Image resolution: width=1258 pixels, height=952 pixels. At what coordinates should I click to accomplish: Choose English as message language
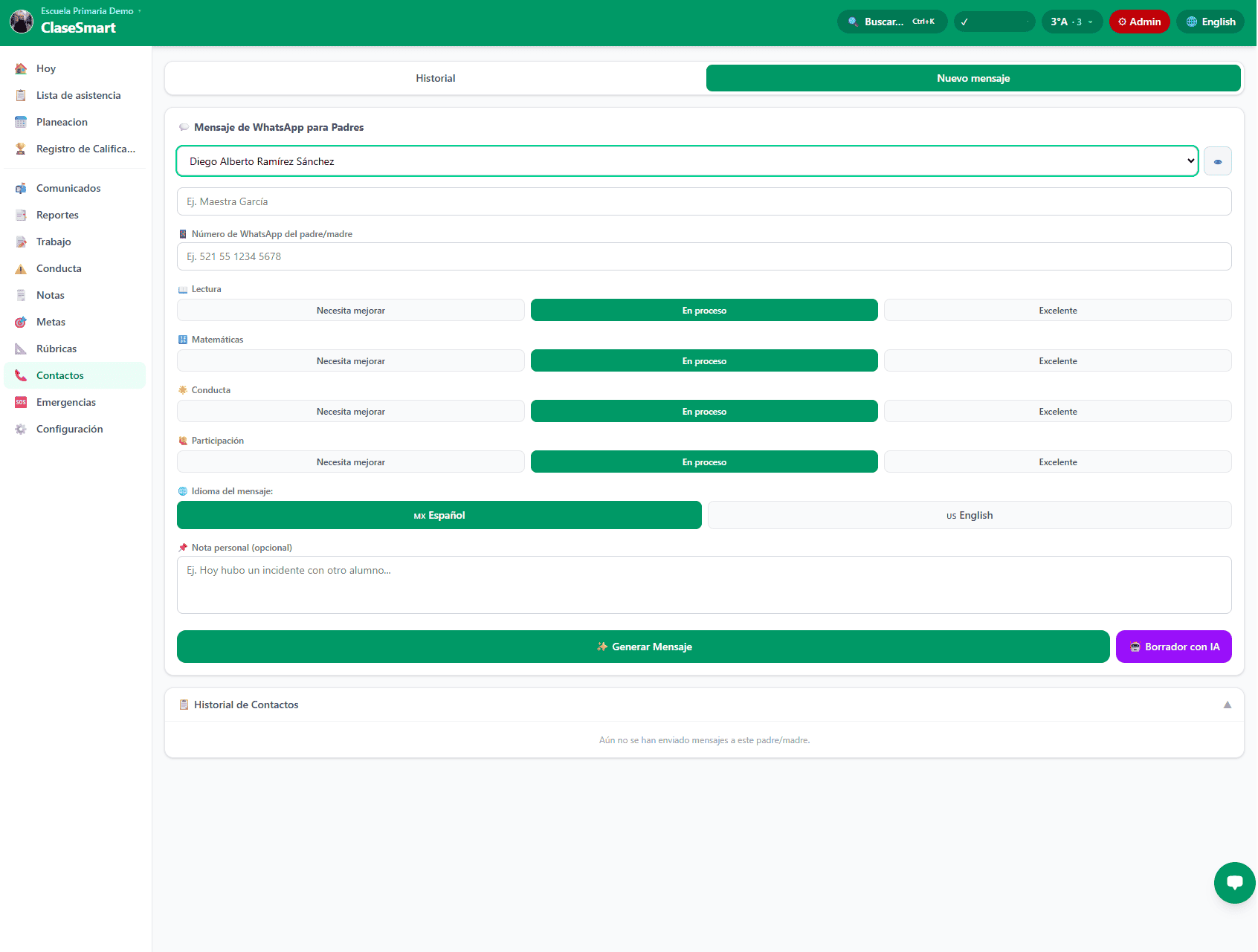[970, 515]
